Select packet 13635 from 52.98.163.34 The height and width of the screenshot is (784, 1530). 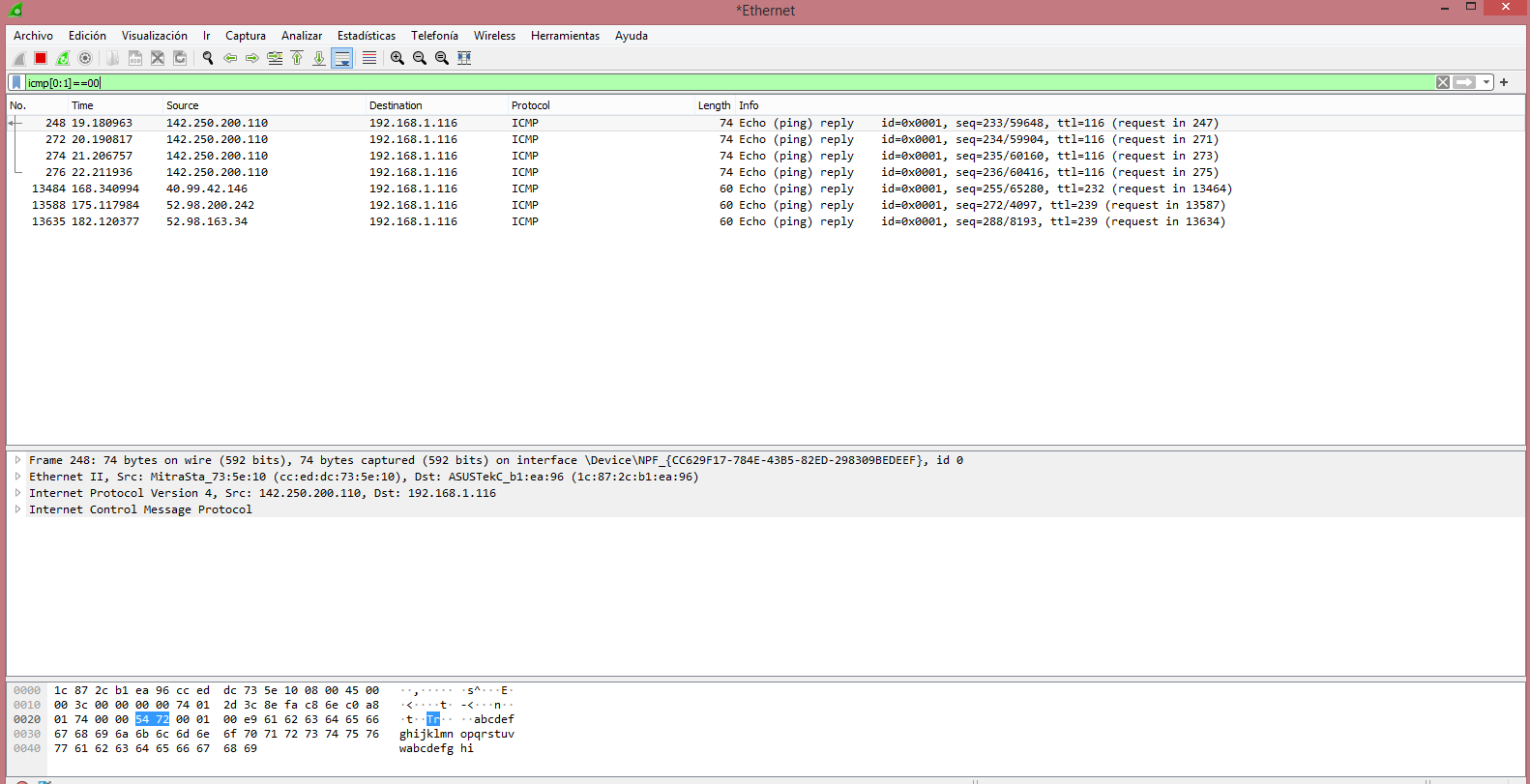(765, 221)
